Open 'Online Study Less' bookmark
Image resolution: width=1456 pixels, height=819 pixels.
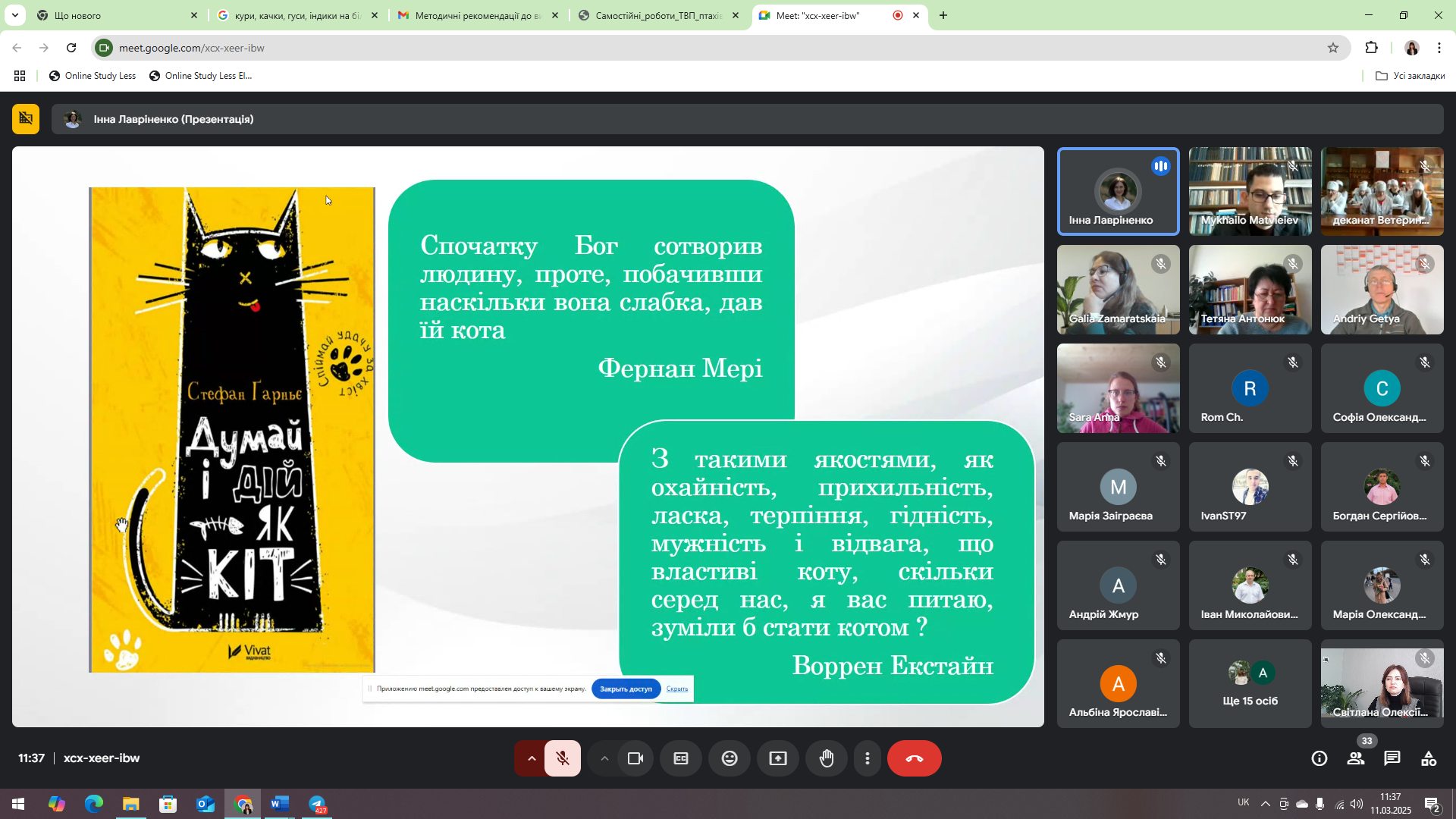tap(92, 76)
